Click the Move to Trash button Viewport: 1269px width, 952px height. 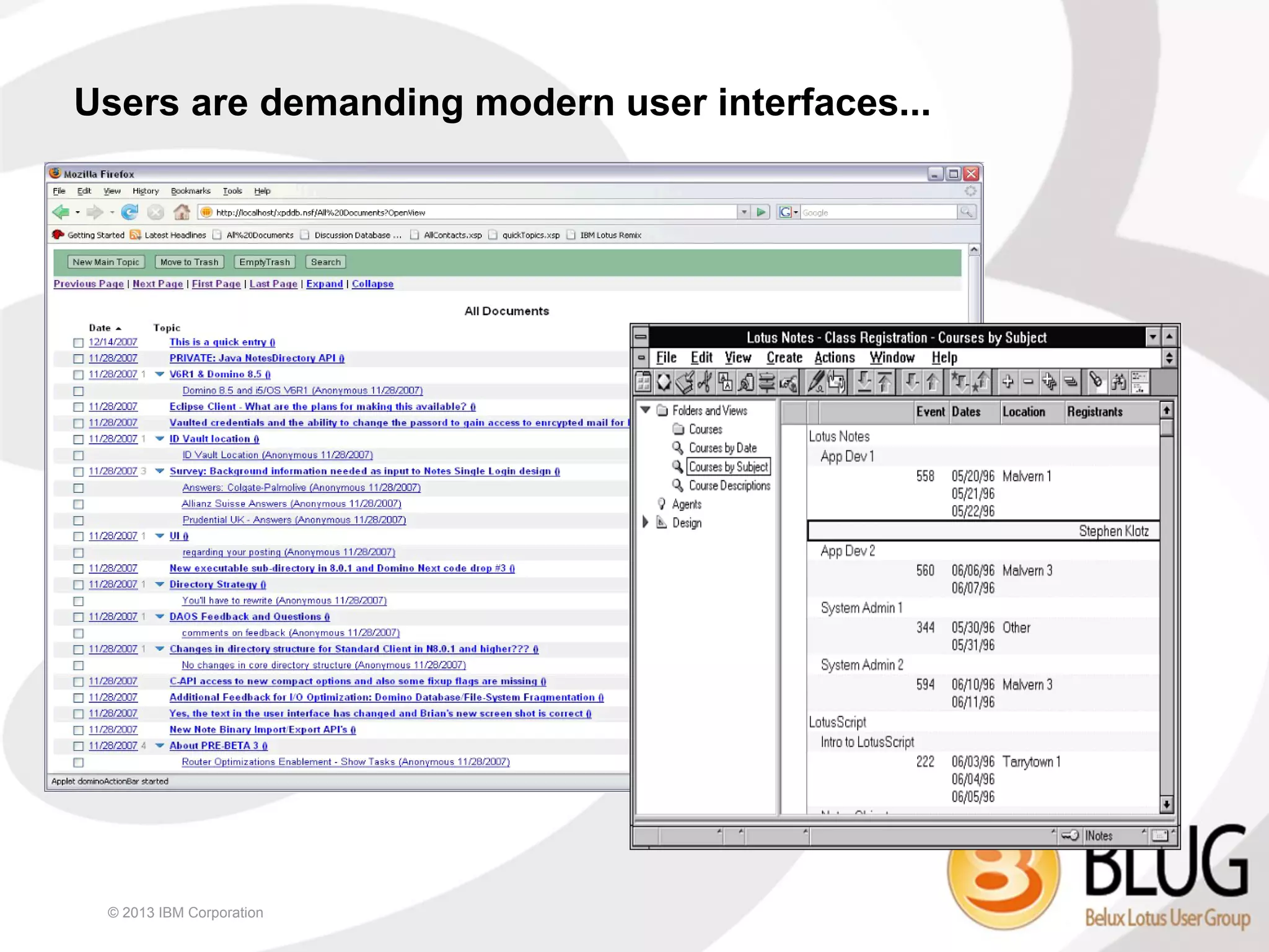(190, 262)
